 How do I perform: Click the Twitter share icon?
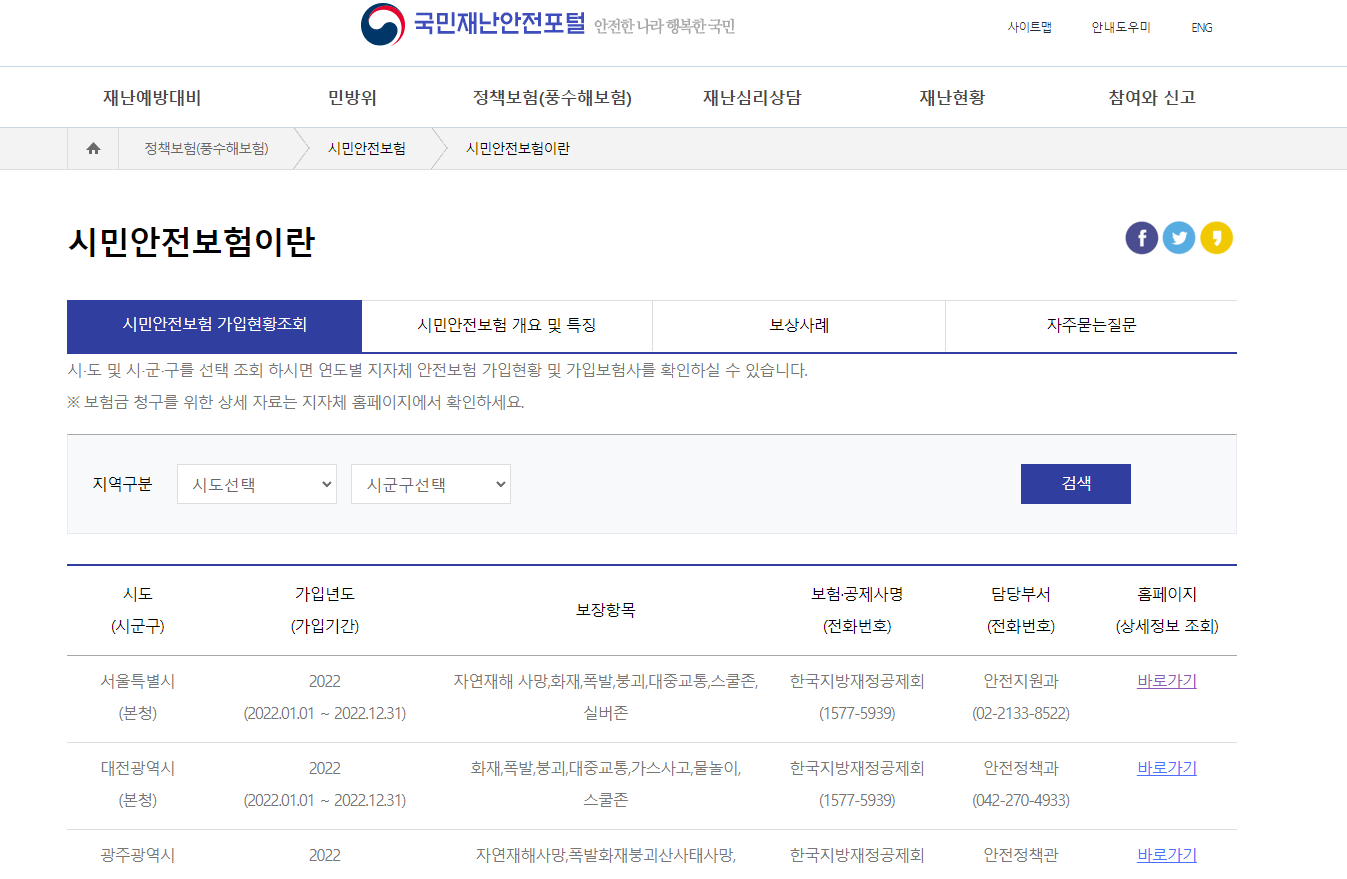1179,238
